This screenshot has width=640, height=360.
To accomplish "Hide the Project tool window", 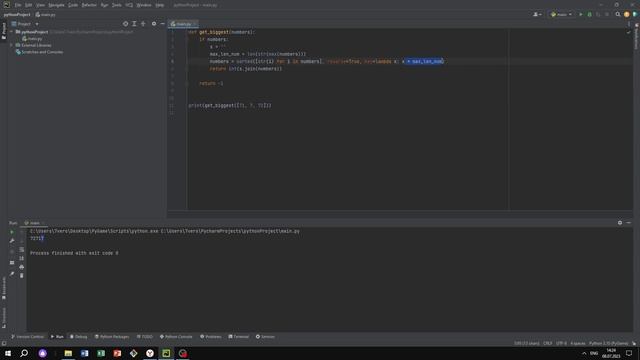I will tap(162, 24).
